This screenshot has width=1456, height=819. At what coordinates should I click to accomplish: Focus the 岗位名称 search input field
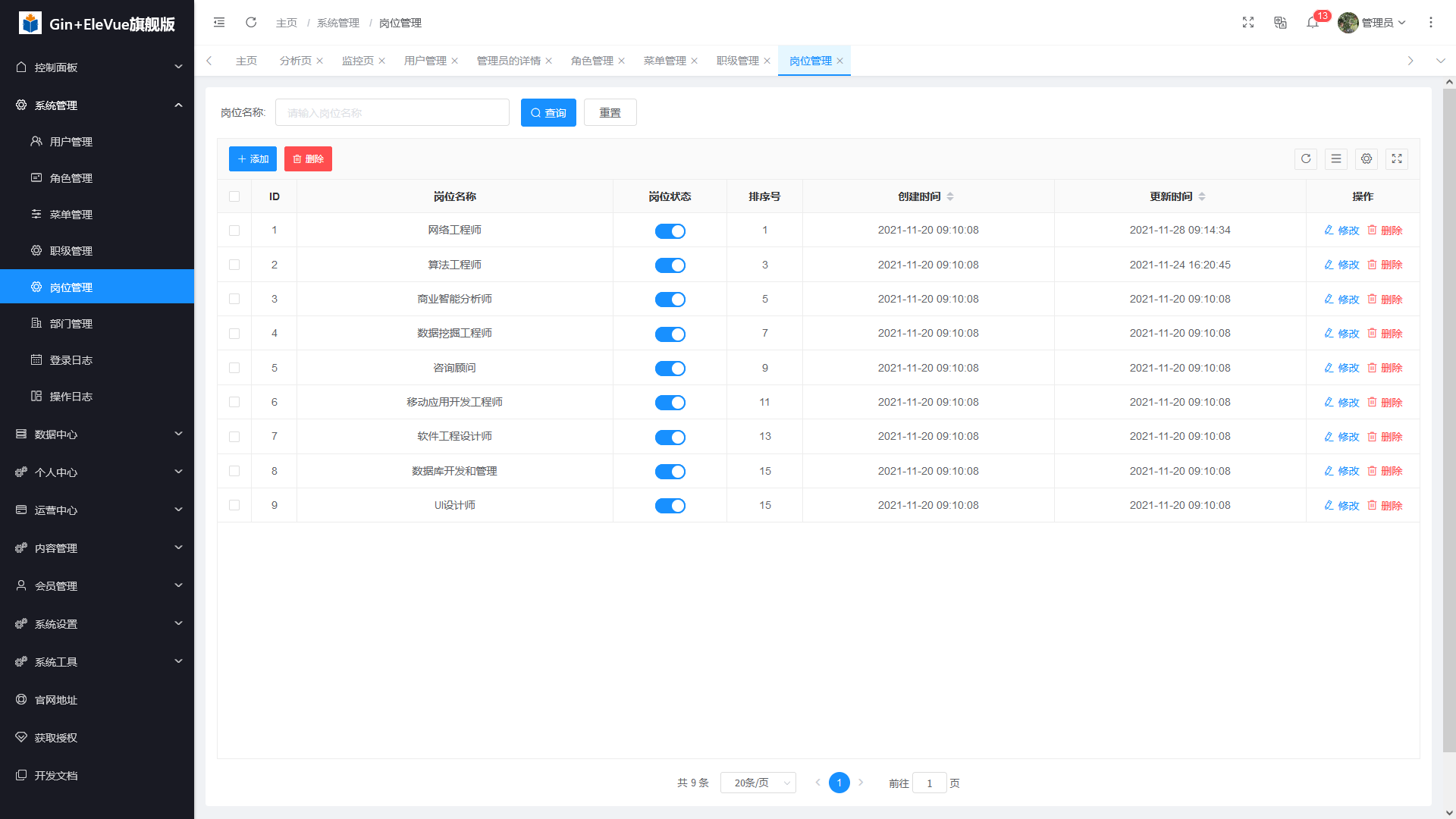[392, 113]
